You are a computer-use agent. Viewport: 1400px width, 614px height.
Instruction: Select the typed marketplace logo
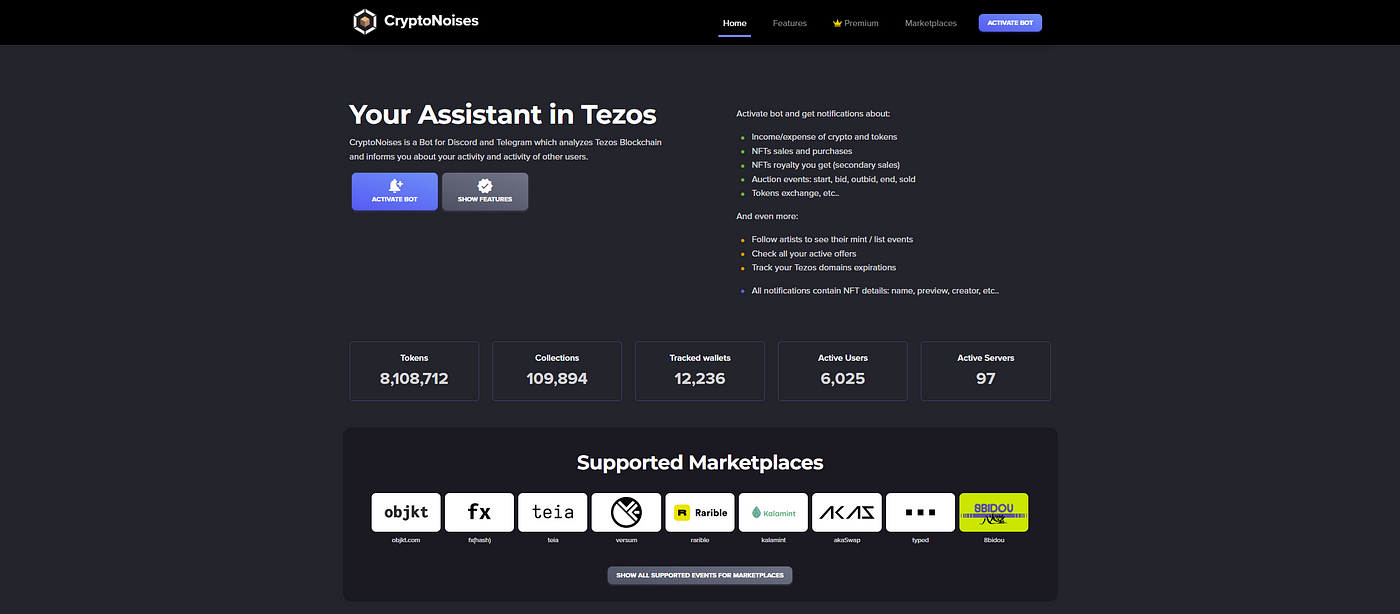click(x=920, y=512)
